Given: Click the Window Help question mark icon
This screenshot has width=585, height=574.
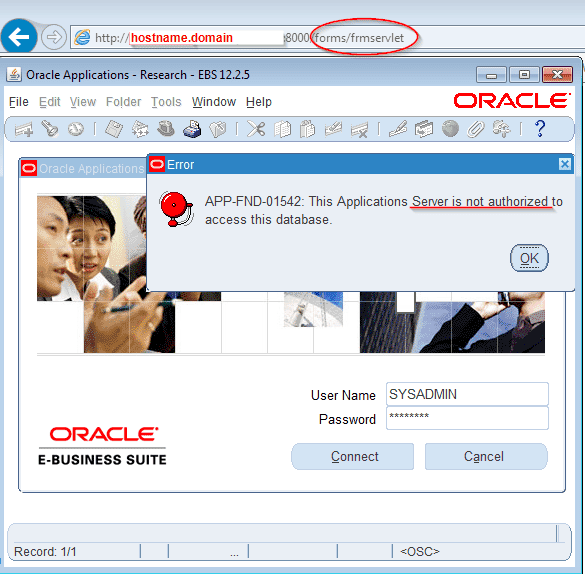Looking at the screenshot, I should click(x=540, y=129).
